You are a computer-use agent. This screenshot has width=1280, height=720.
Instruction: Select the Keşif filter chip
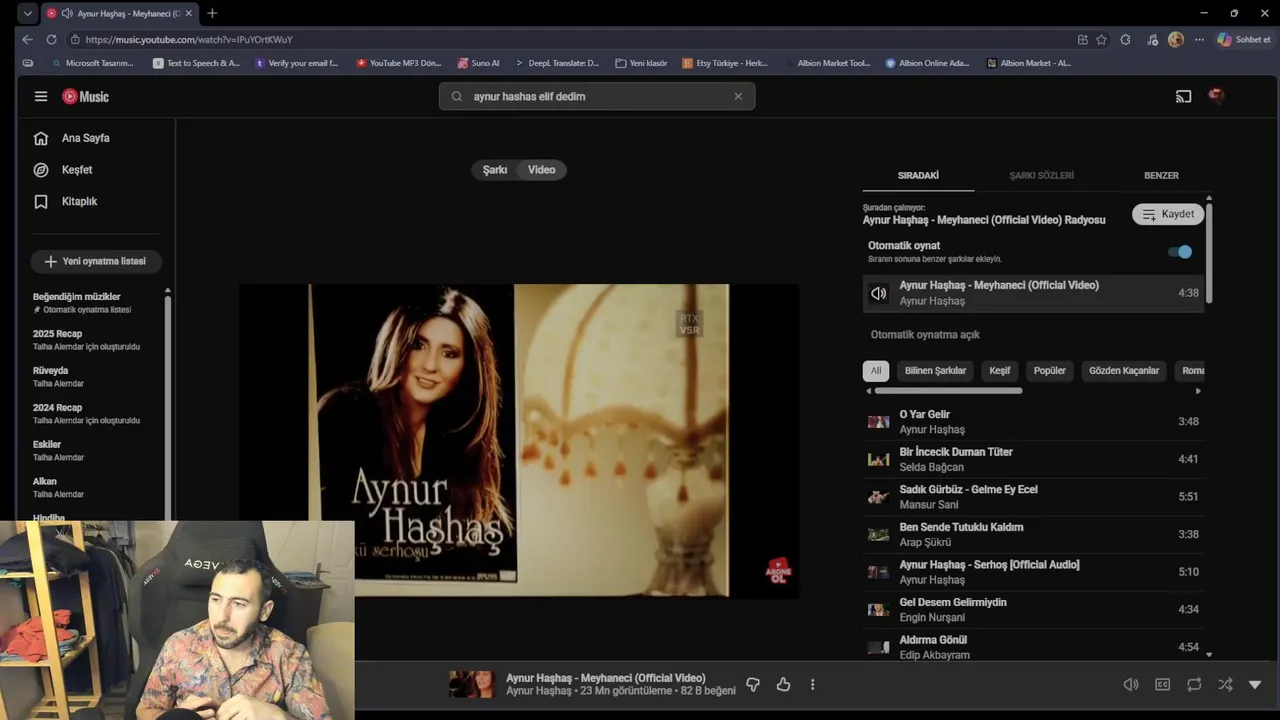tap(1000, 371)
